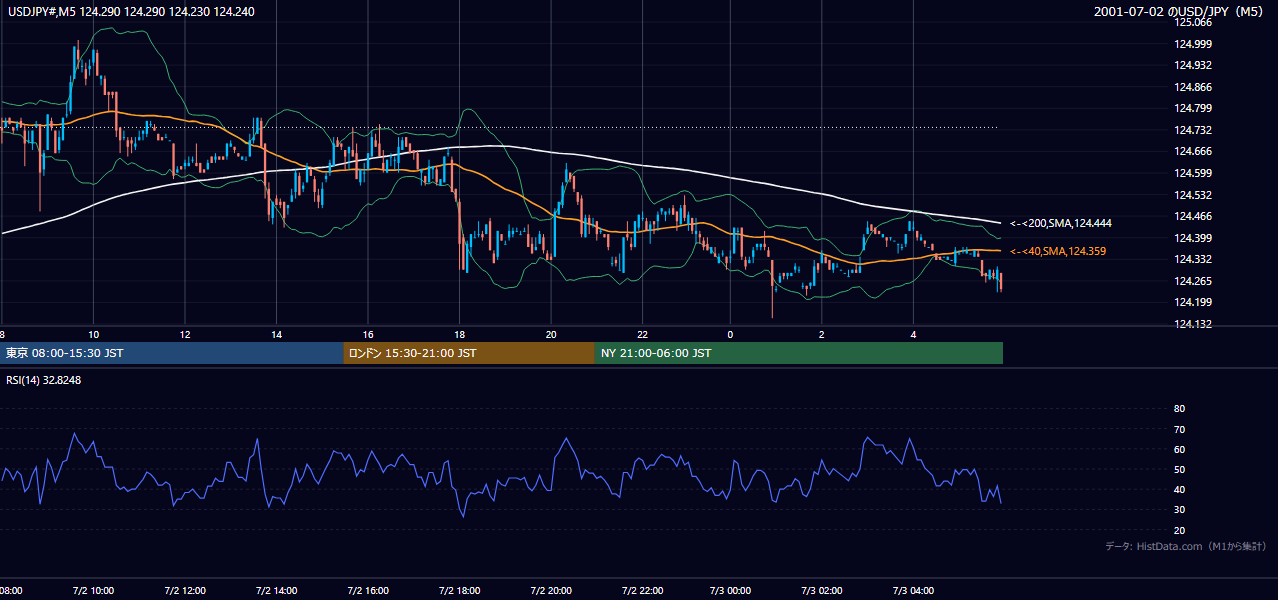
Task: Click price axis label 124.599
Action: pyautogui.click(x=1195, y=173)
